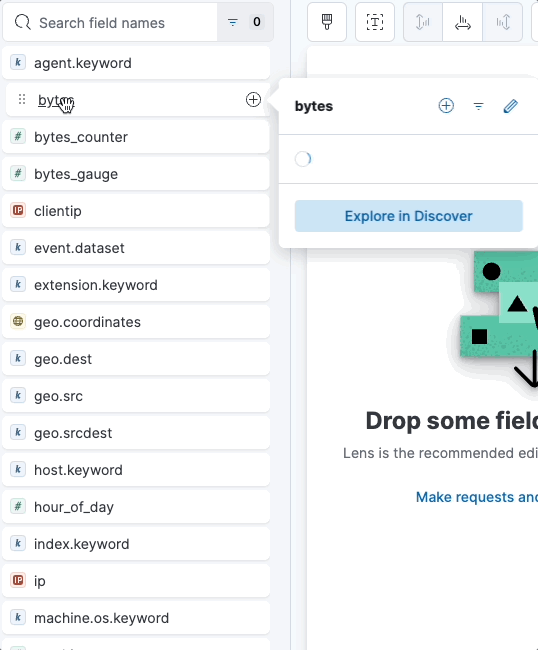Open right axis settings button

click(503, 22)
